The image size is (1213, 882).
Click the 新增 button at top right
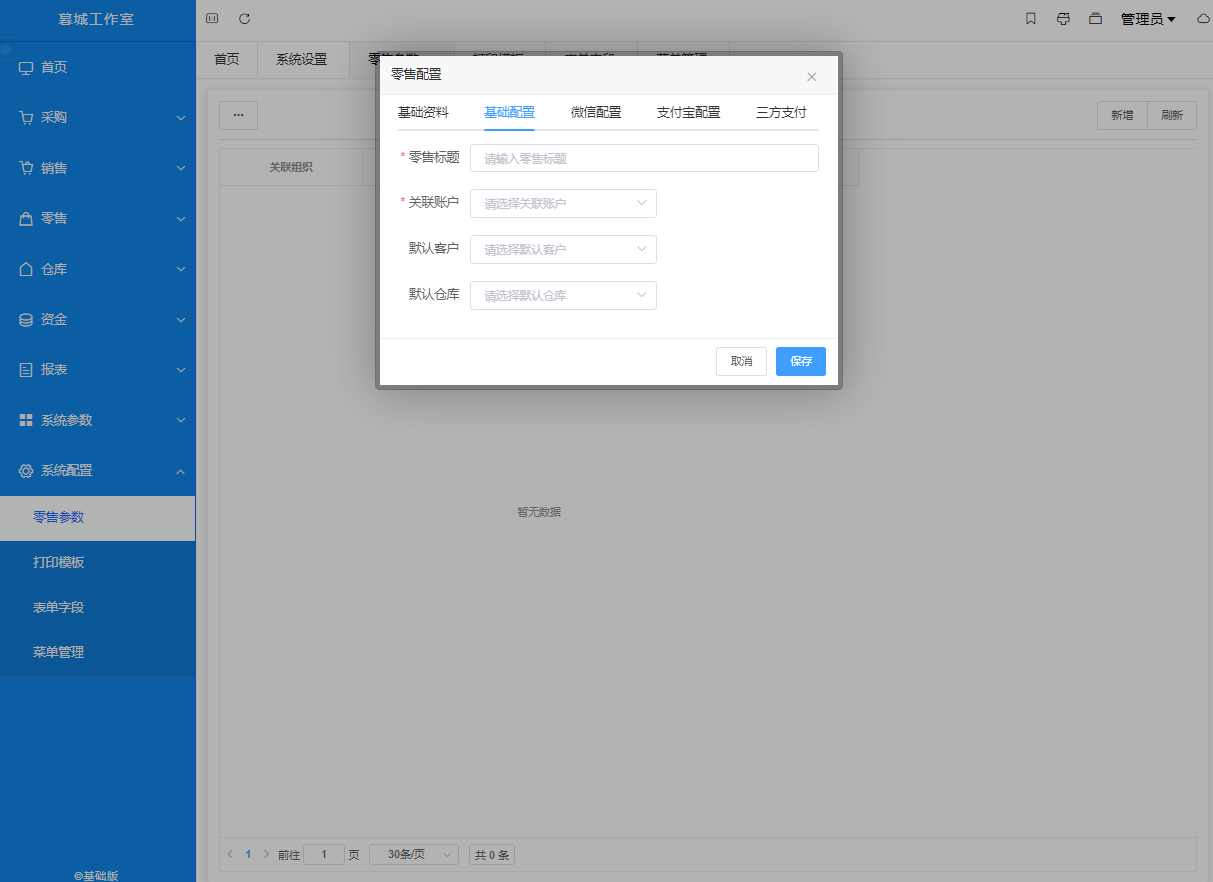[x=1121, y=115]
